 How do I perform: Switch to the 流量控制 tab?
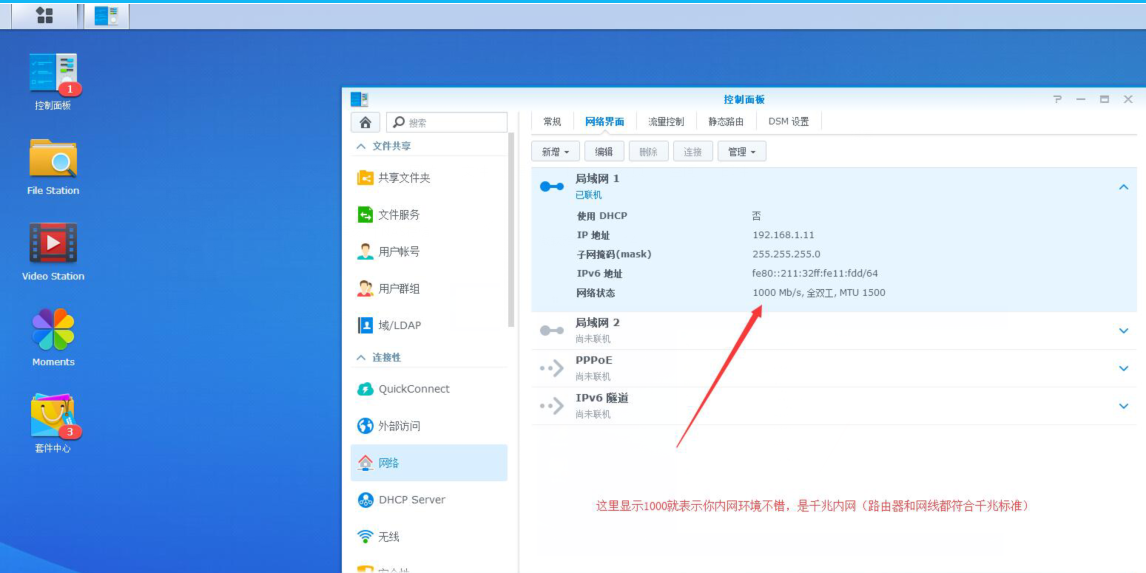[x=666, y=121]
